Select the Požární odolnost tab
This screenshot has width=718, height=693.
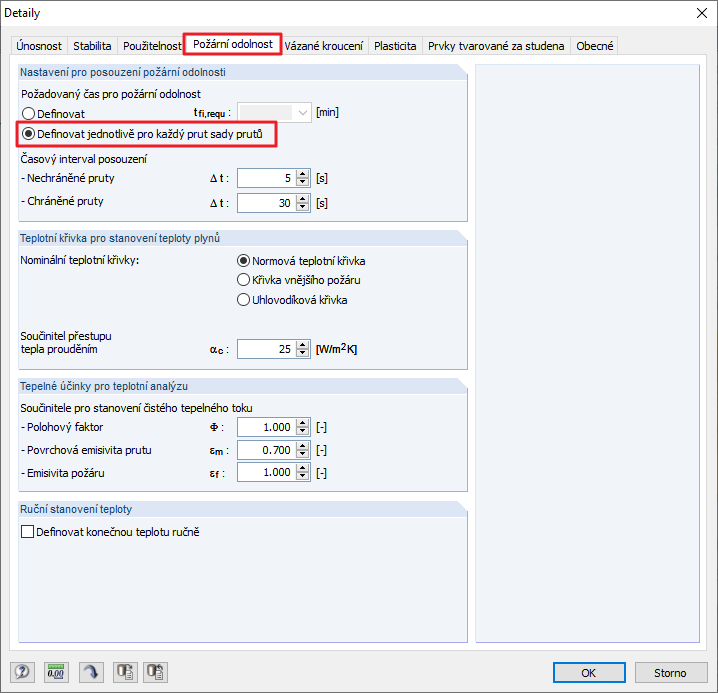tap(233, 44)
